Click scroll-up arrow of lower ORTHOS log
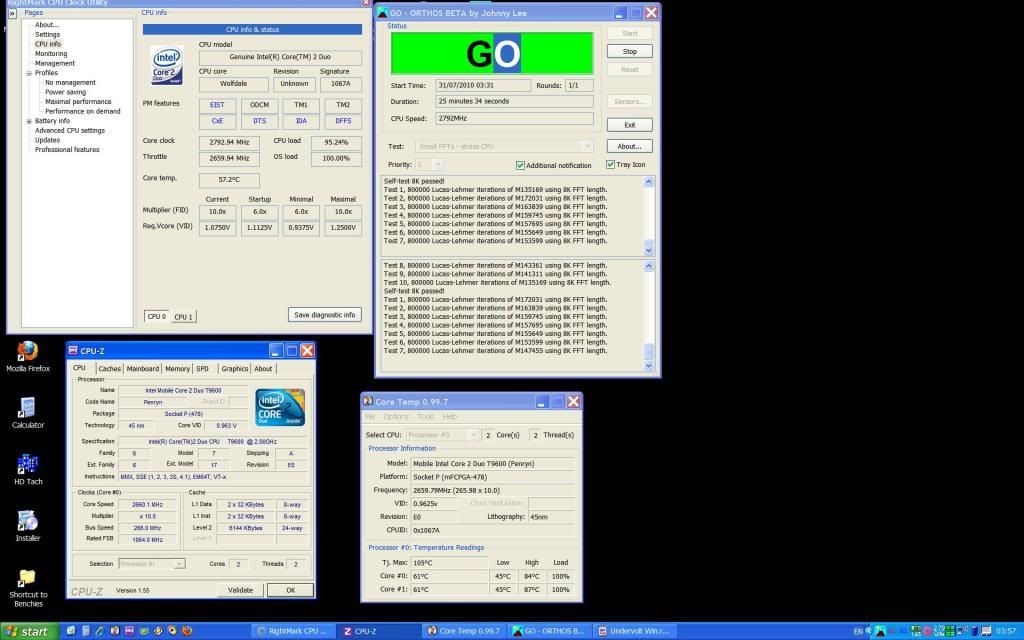This screenshot has width=1024, height=640. pos(648,266)
